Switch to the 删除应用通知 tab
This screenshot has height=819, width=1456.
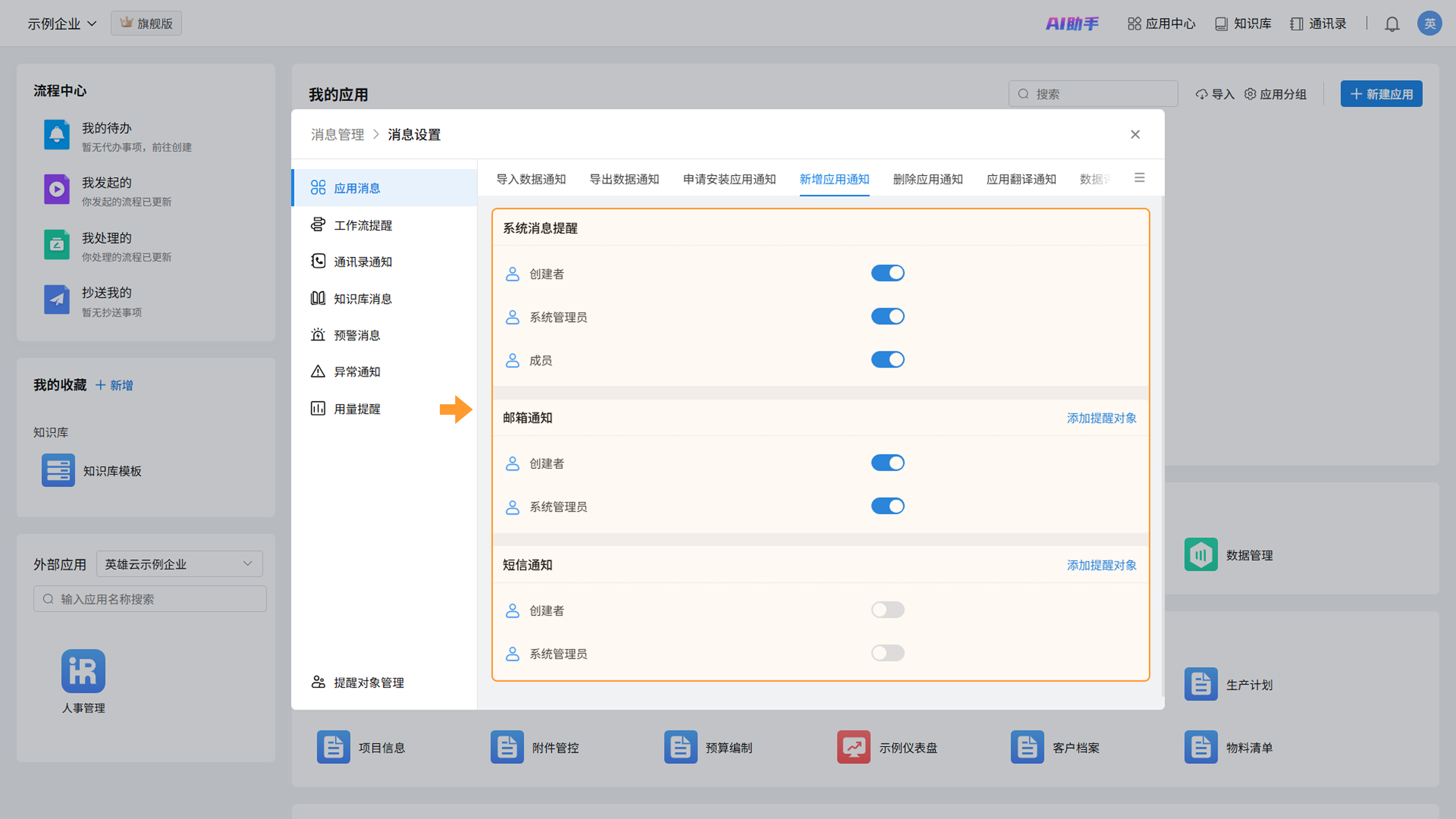point(927,179)
